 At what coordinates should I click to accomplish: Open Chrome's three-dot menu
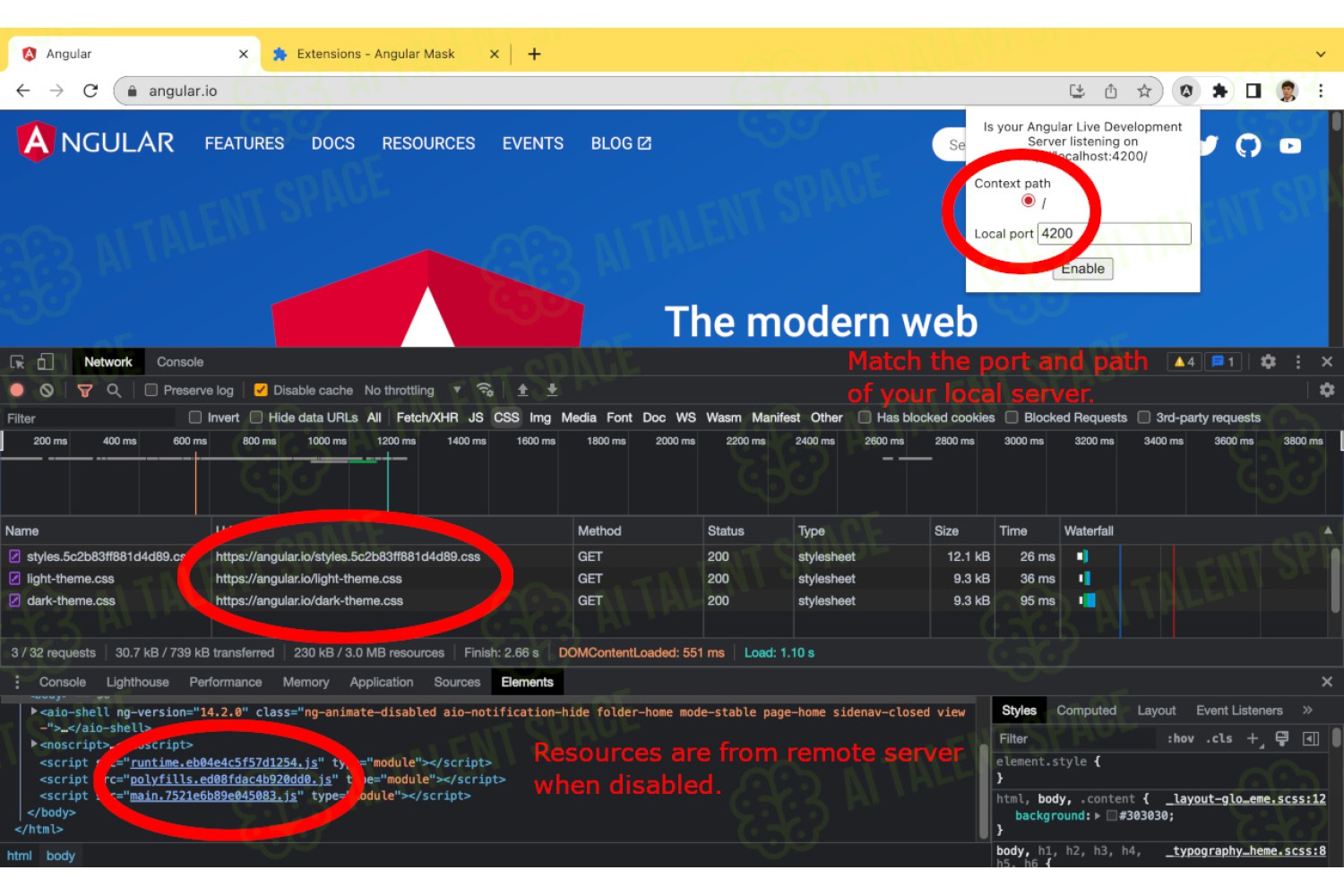click(x=1321, y=90)
